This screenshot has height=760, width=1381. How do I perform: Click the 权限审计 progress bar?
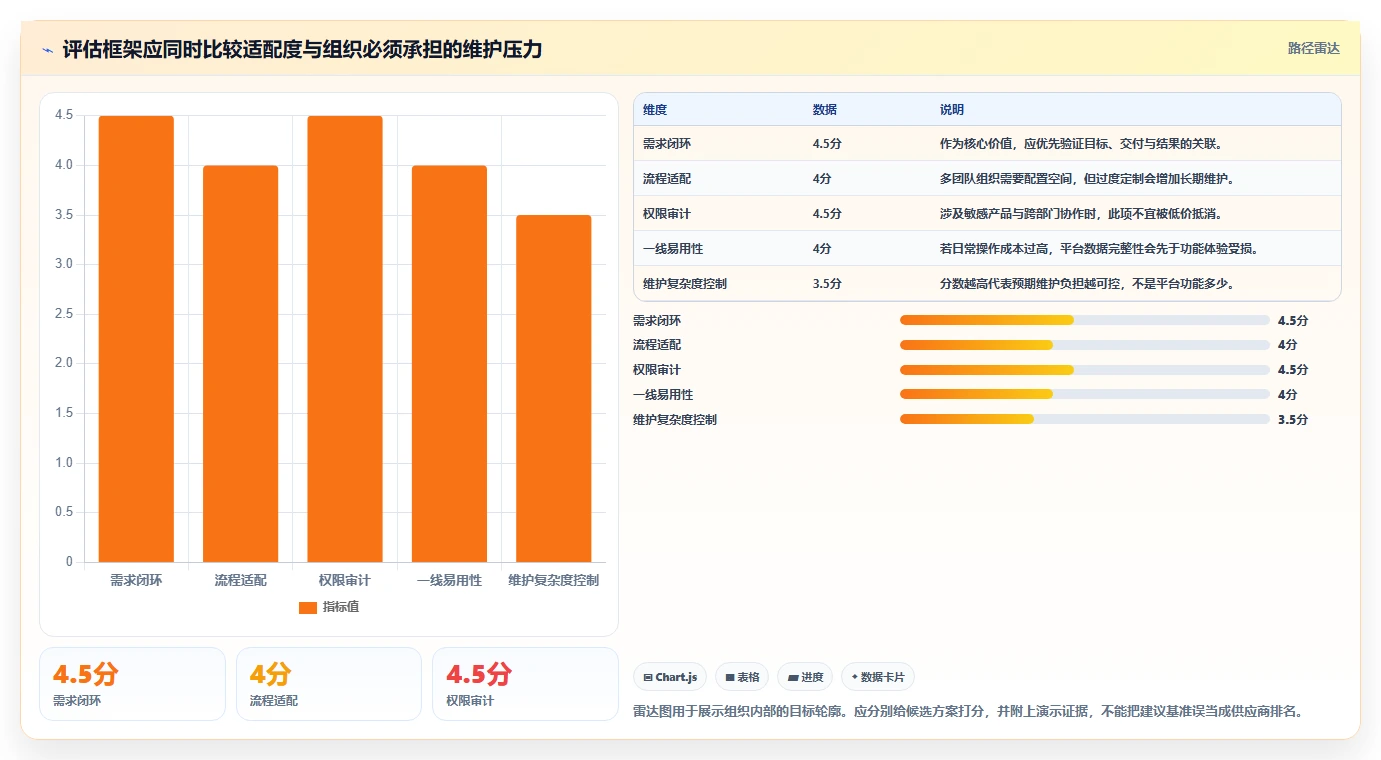(x=1085, y=370)
